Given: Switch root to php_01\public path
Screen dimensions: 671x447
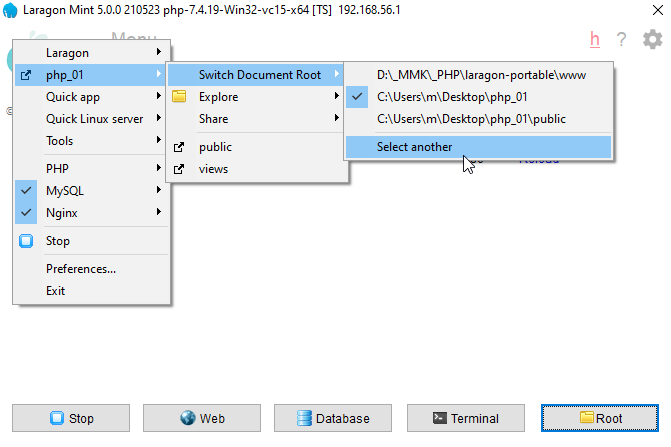Looking at the screenshot, I should 471,119.
